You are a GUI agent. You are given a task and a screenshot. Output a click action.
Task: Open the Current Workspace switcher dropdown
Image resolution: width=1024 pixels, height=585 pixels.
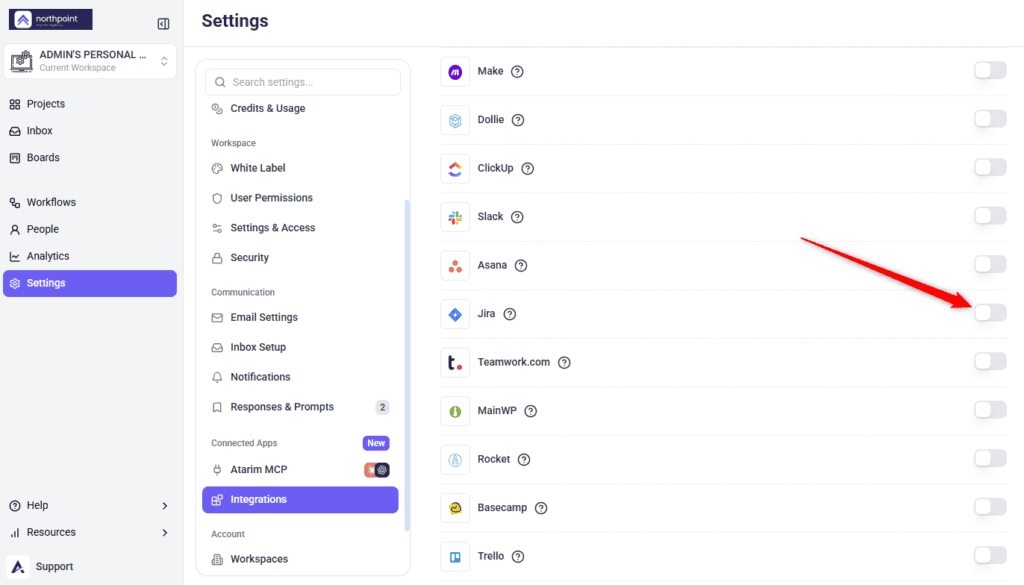click(x=90, y=61)
